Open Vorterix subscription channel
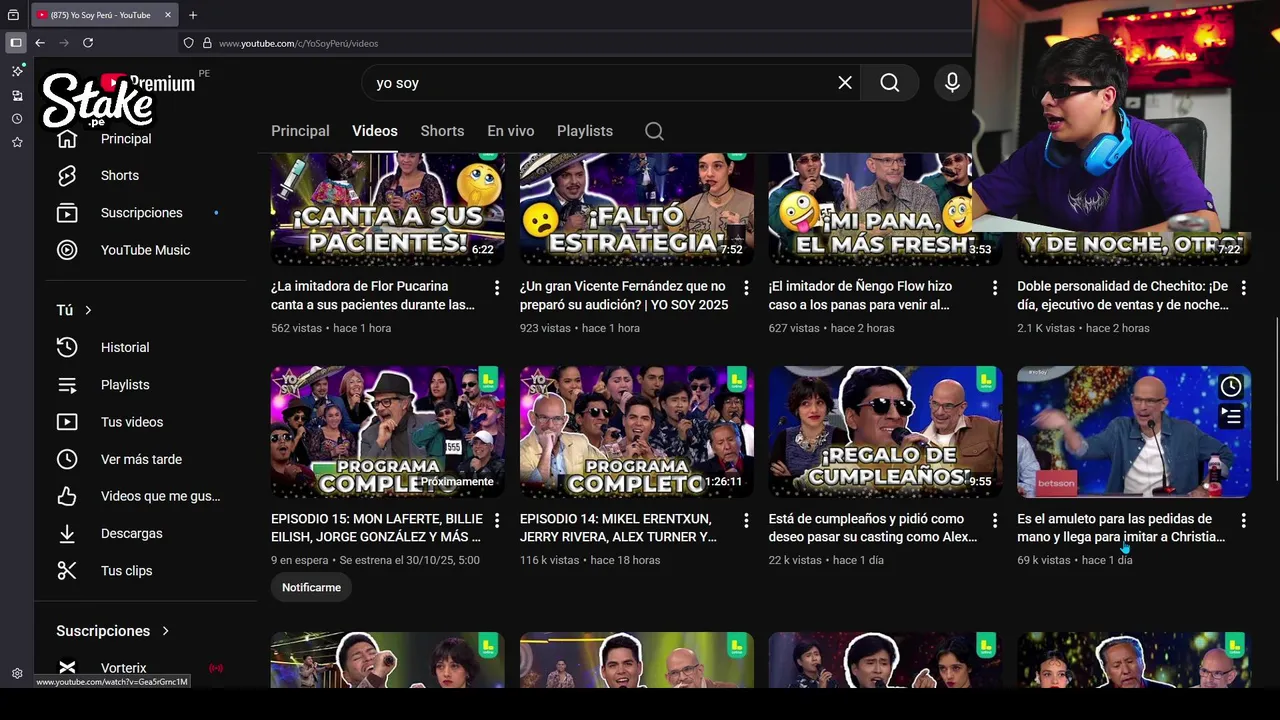 (123, 668)
